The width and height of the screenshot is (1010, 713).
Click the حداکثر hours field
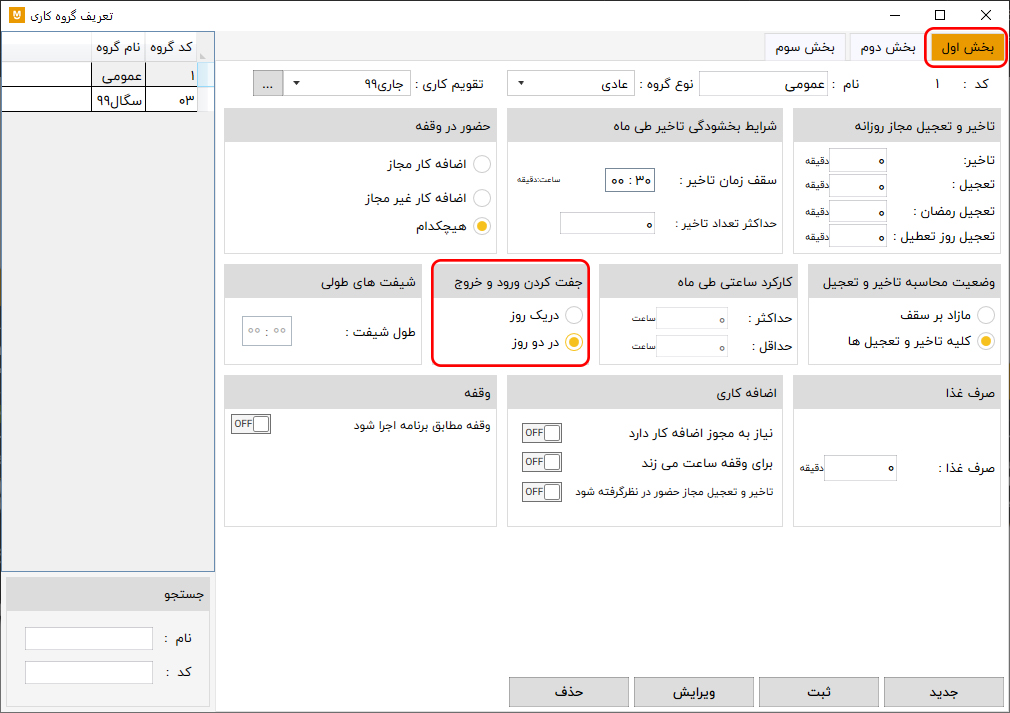point(692,318)
